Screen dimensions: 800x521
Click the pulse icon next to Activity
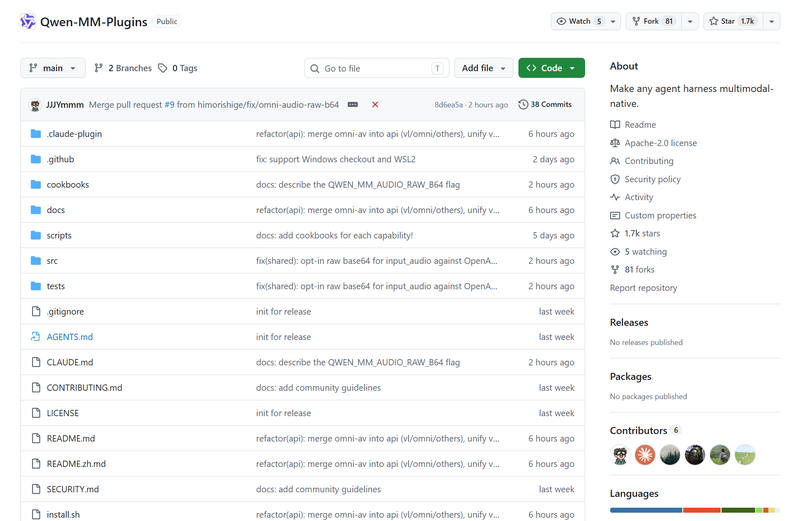[x=615, y=197]
